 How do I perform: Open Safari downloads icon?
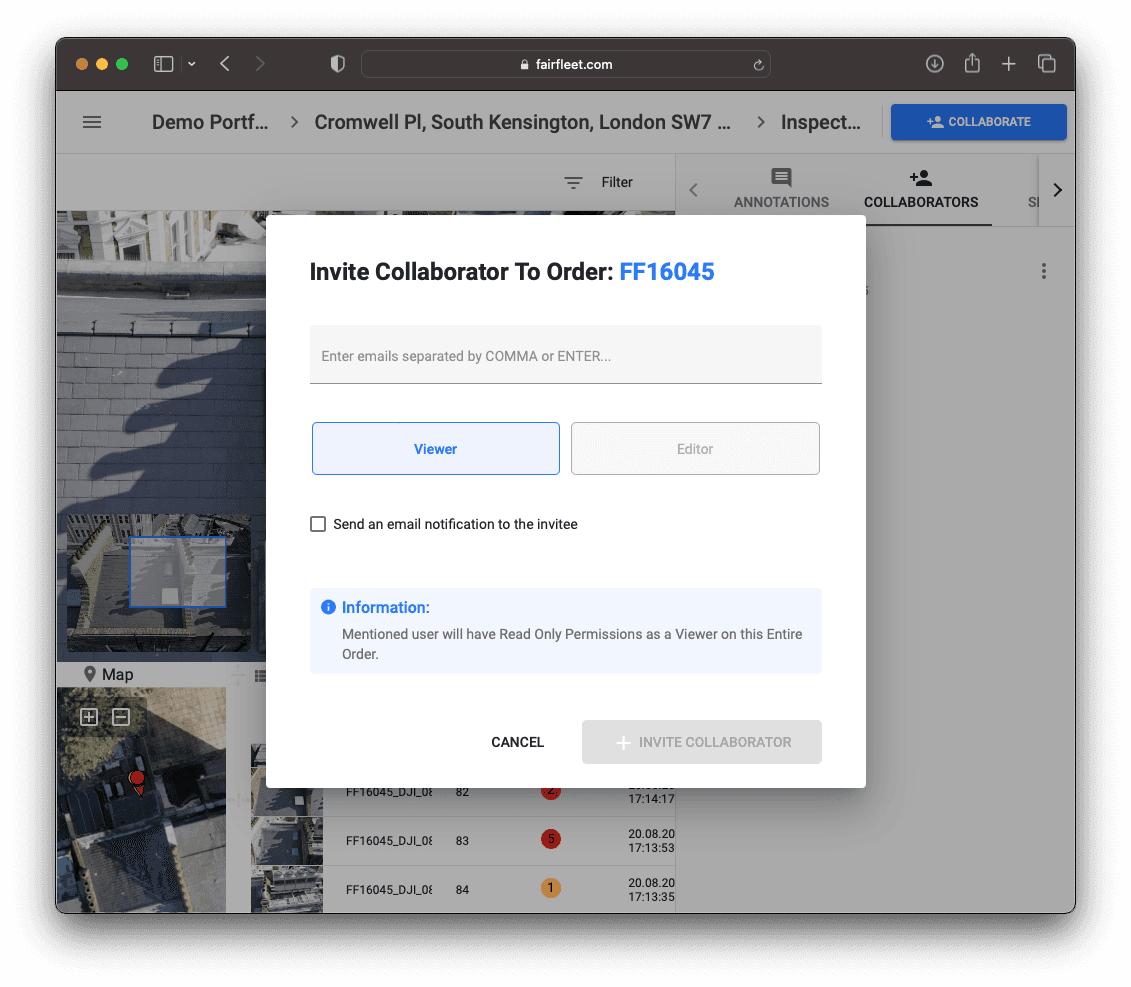coord(935,64)
